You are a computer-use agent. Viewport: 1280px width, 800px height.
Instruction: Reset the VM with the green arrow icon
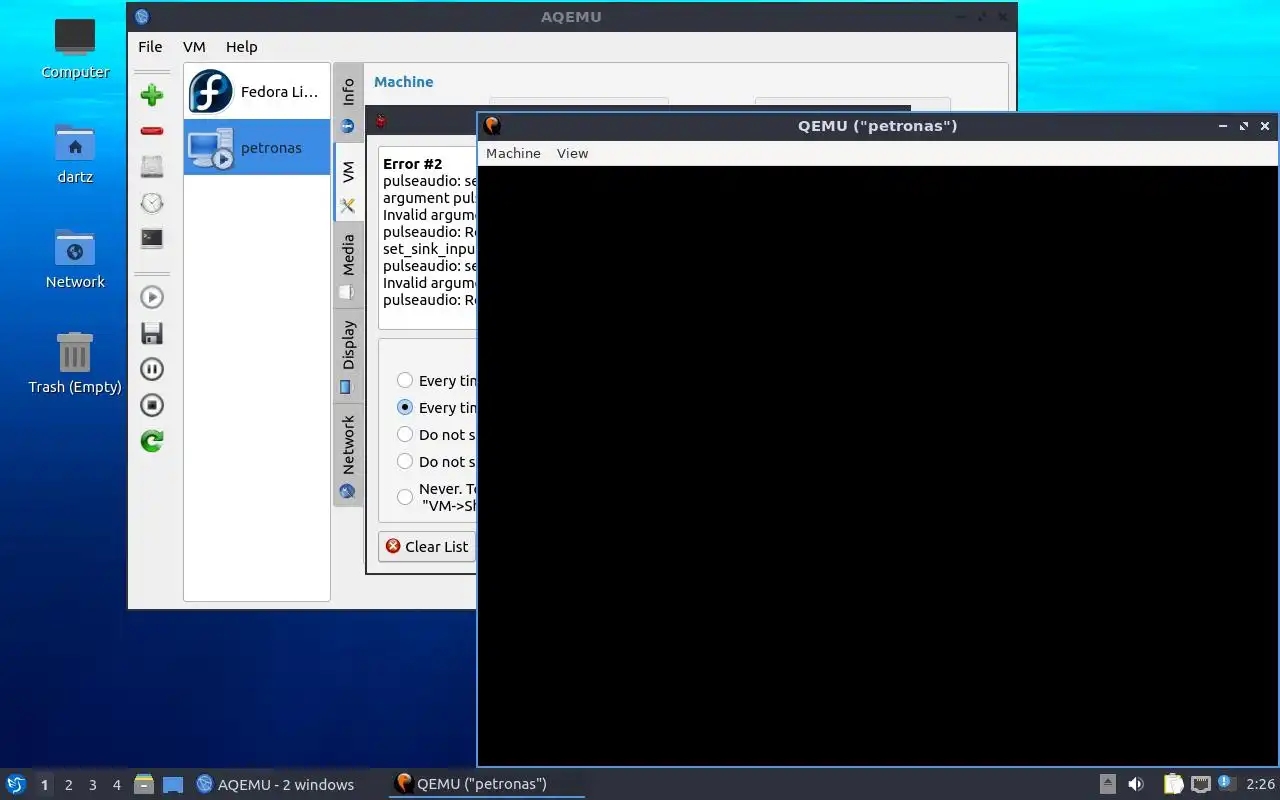click(152, 441)
